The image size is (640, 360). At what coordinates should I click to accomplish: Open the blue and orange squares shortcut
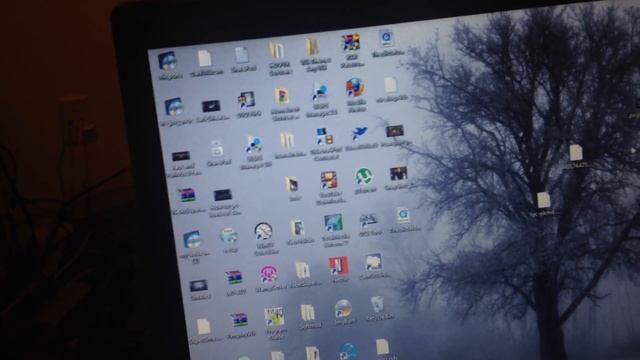pyautogui.click(x=324, y=137)
